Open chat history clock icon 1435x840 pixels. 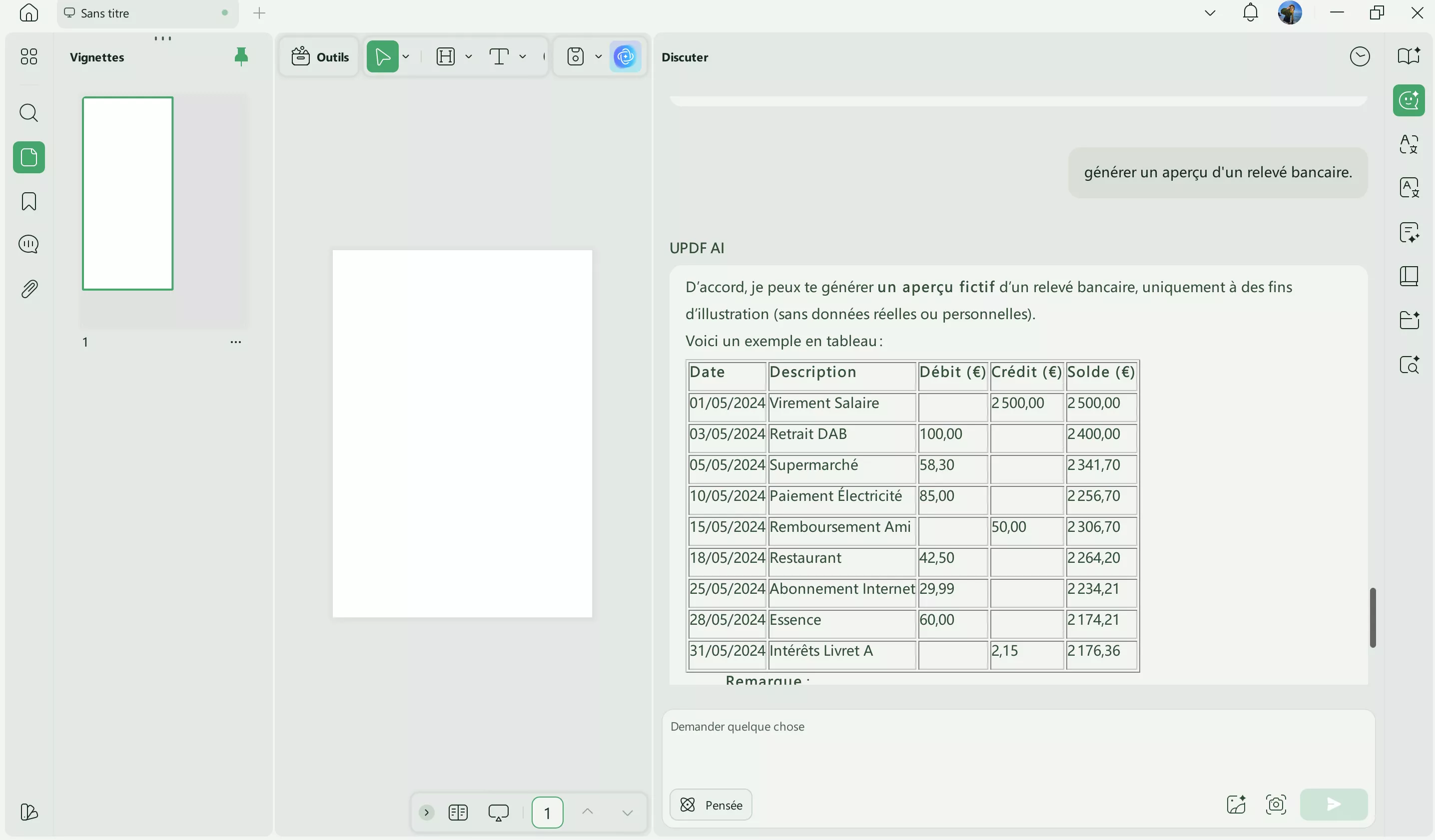point(1359,57)
